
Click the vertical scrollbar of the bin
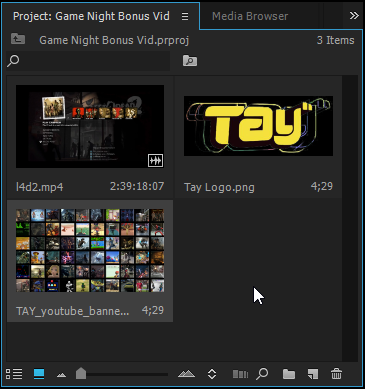pyautogui.click(x=350, y=218)
